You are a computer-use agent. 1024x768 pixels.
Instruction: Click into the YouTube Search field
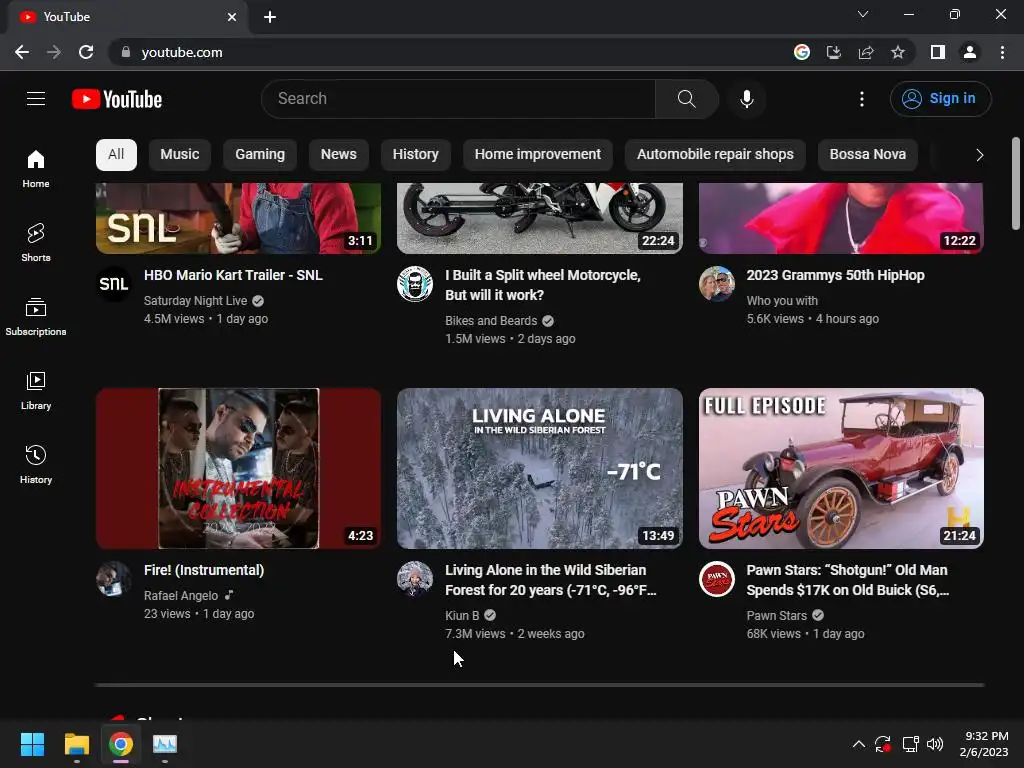[458, 99]
